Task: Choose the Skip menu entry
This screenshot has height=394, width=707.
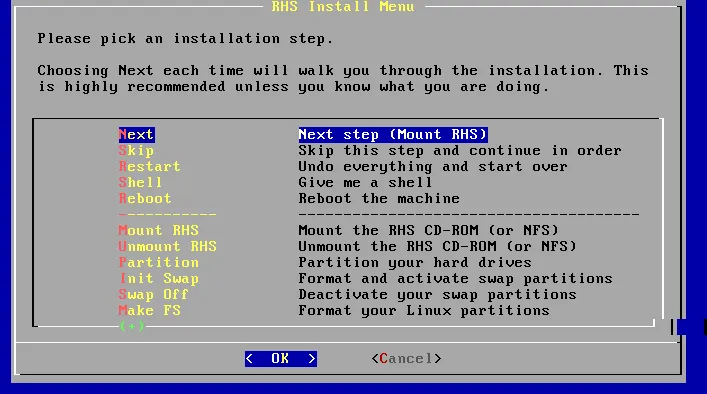Action: pyautogui.click(x=137, y=151)
